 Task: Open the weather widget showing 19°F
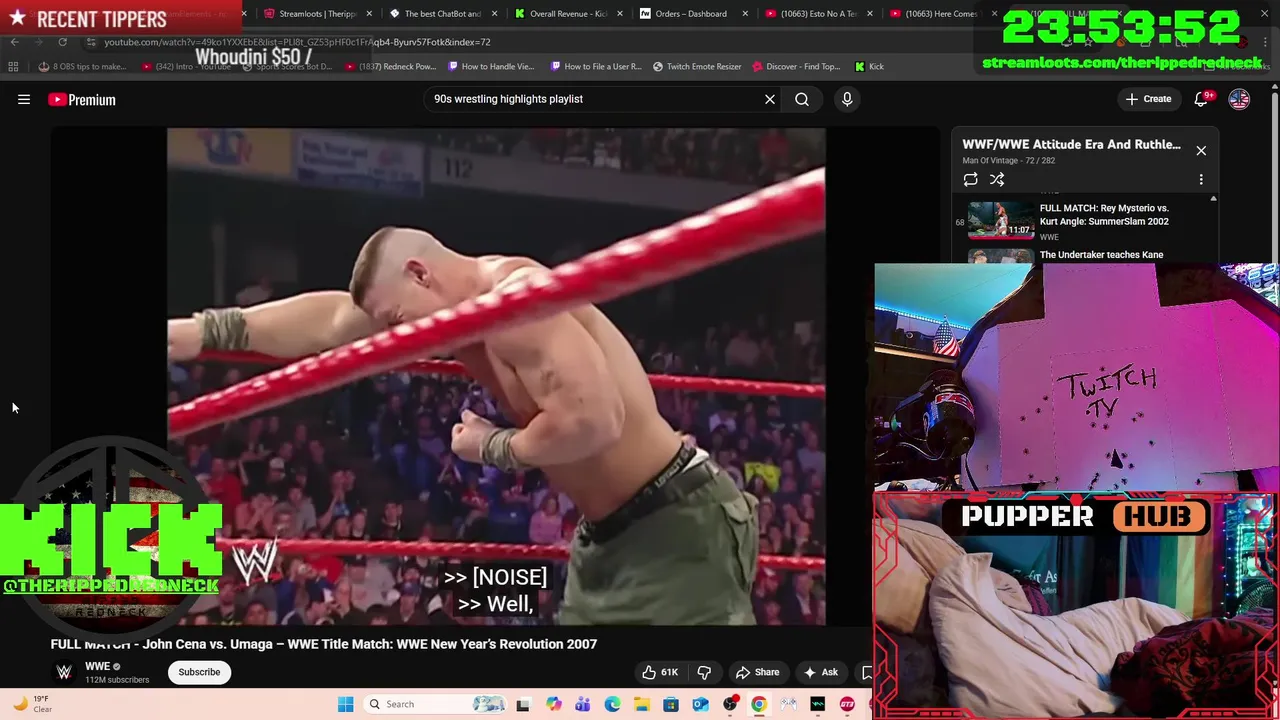32,704
